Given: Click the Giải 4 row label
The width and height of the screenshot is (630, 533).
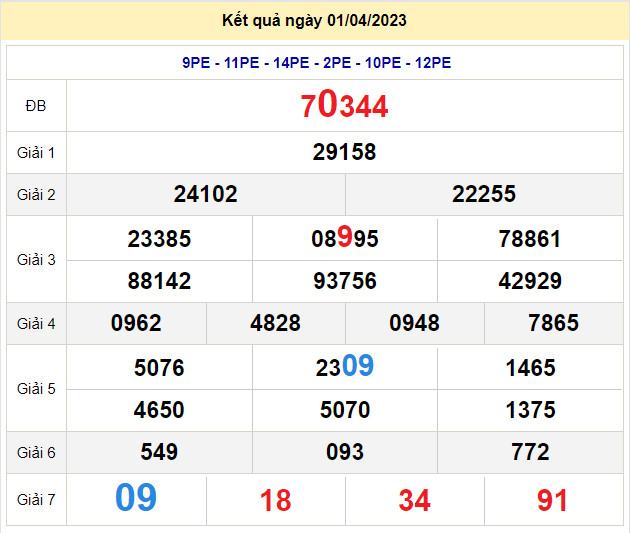Looking at the screenshot, I should click(36, 324).
